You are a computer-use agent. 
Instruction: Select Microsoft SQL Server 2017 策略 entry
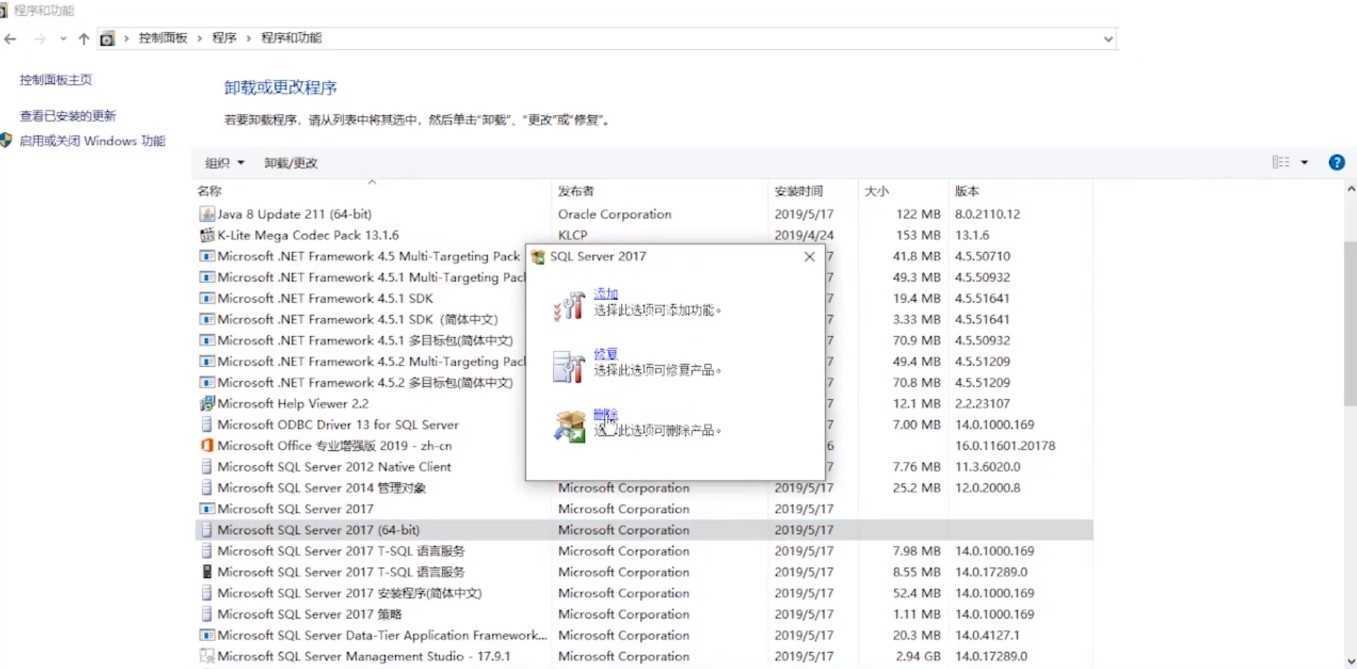309,614
